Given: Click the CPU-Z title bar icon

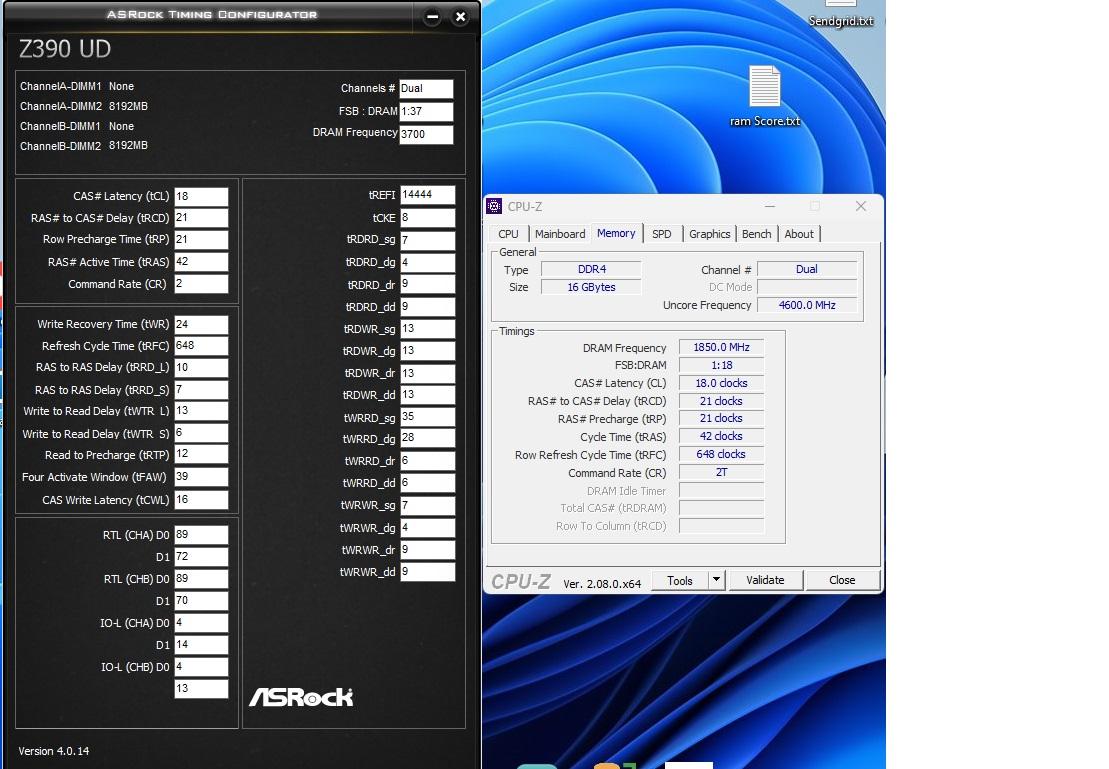Looking at the screenshot, I should coord(494,206).
